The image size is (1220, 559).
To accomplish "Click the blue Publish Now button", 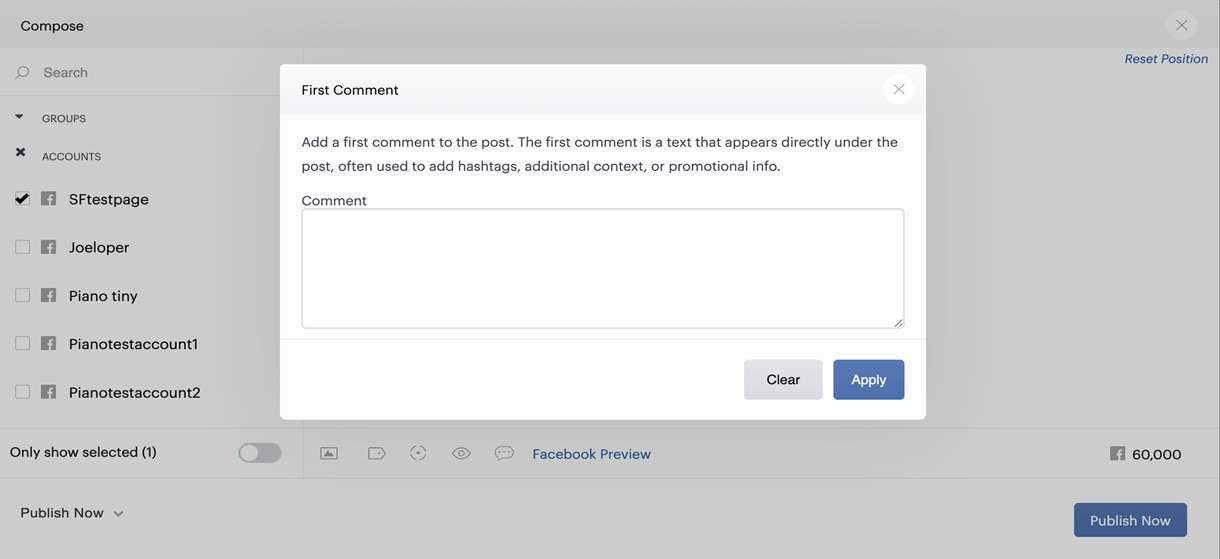I will pos(1130,520).
